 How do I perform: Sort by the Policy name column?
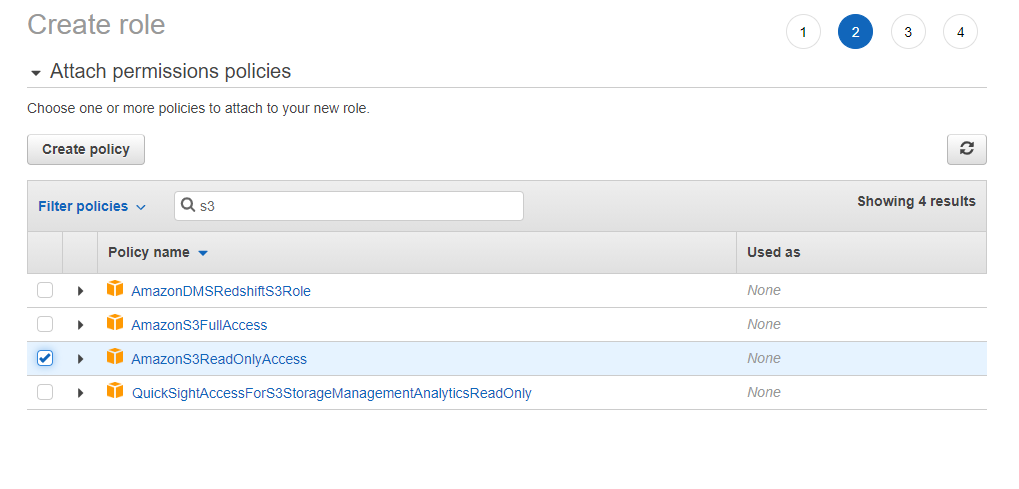click(x=158, y=252)
